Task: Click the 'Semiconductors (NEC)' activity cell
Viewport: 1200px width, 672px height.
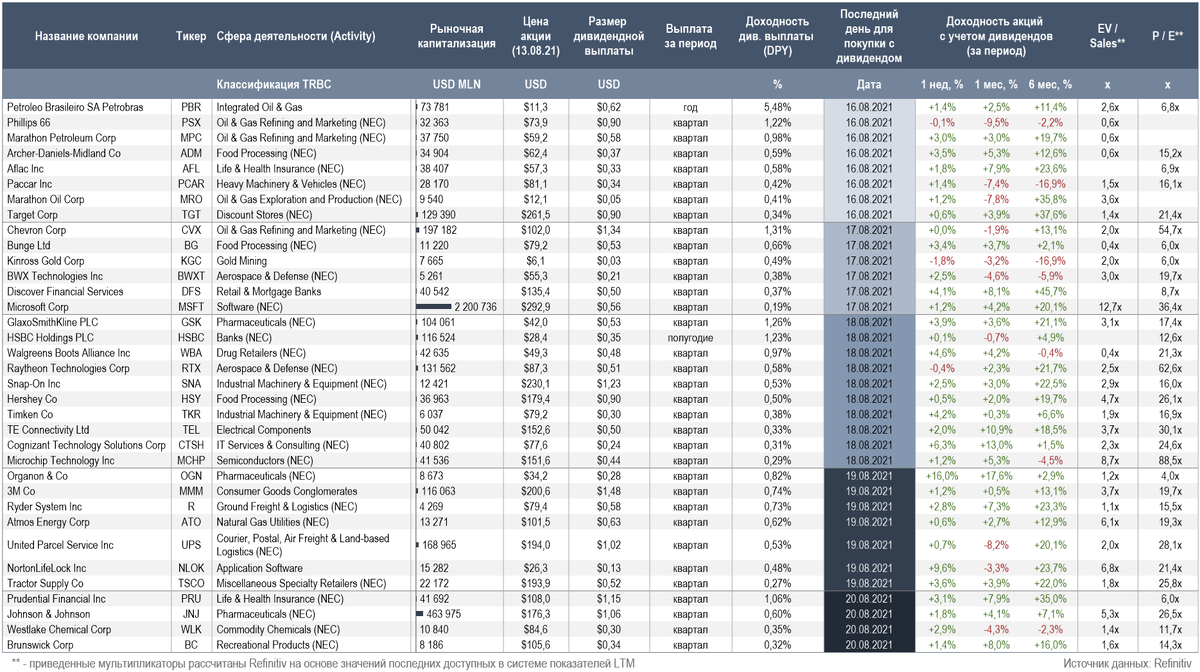Action: pyautogui.click(x=265, y=460)
